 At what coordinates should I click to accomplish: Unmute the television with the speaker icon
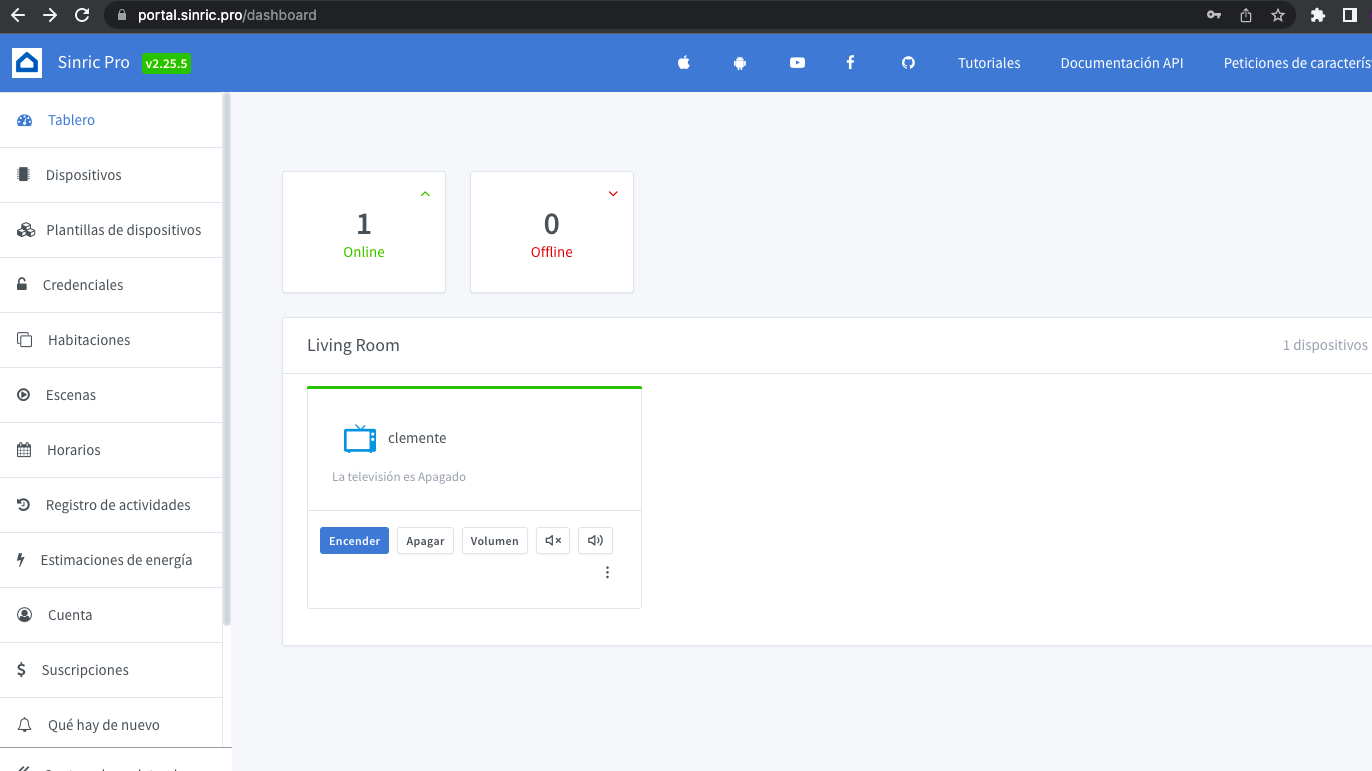click(x=595, y=541)
